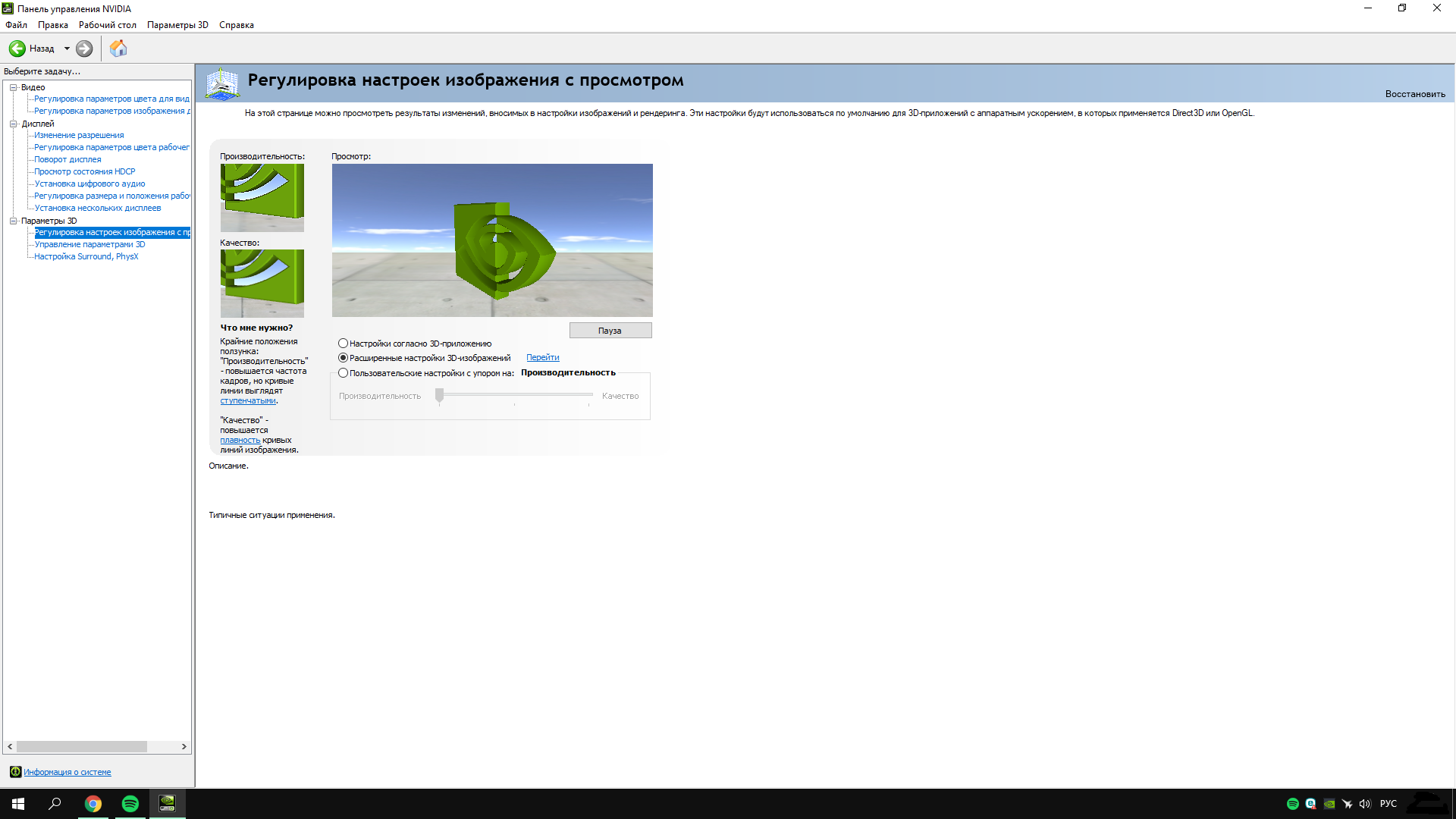Click the volume speaker tray icon

(x=1365, y=804)
